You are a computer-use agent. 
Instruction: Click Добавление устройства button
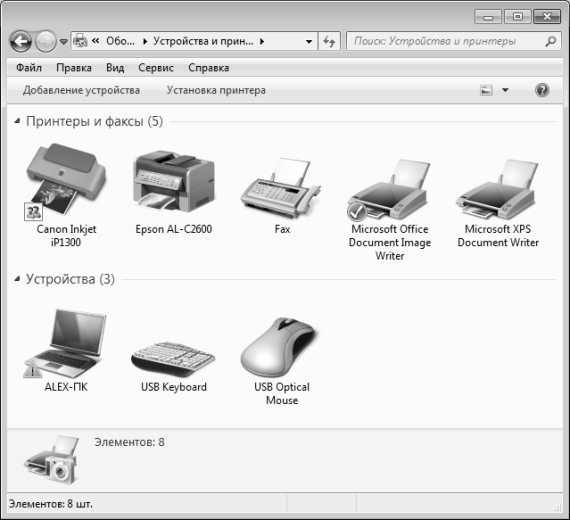tap(81, 90)
